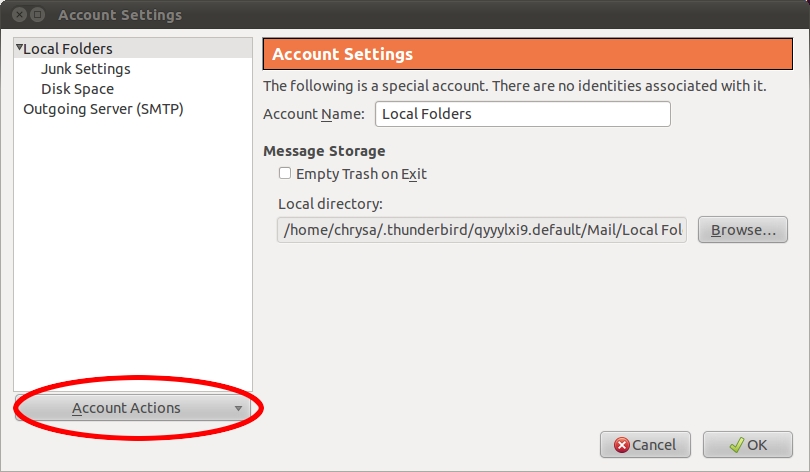Click inside the Account Name field

coord(523,114)
